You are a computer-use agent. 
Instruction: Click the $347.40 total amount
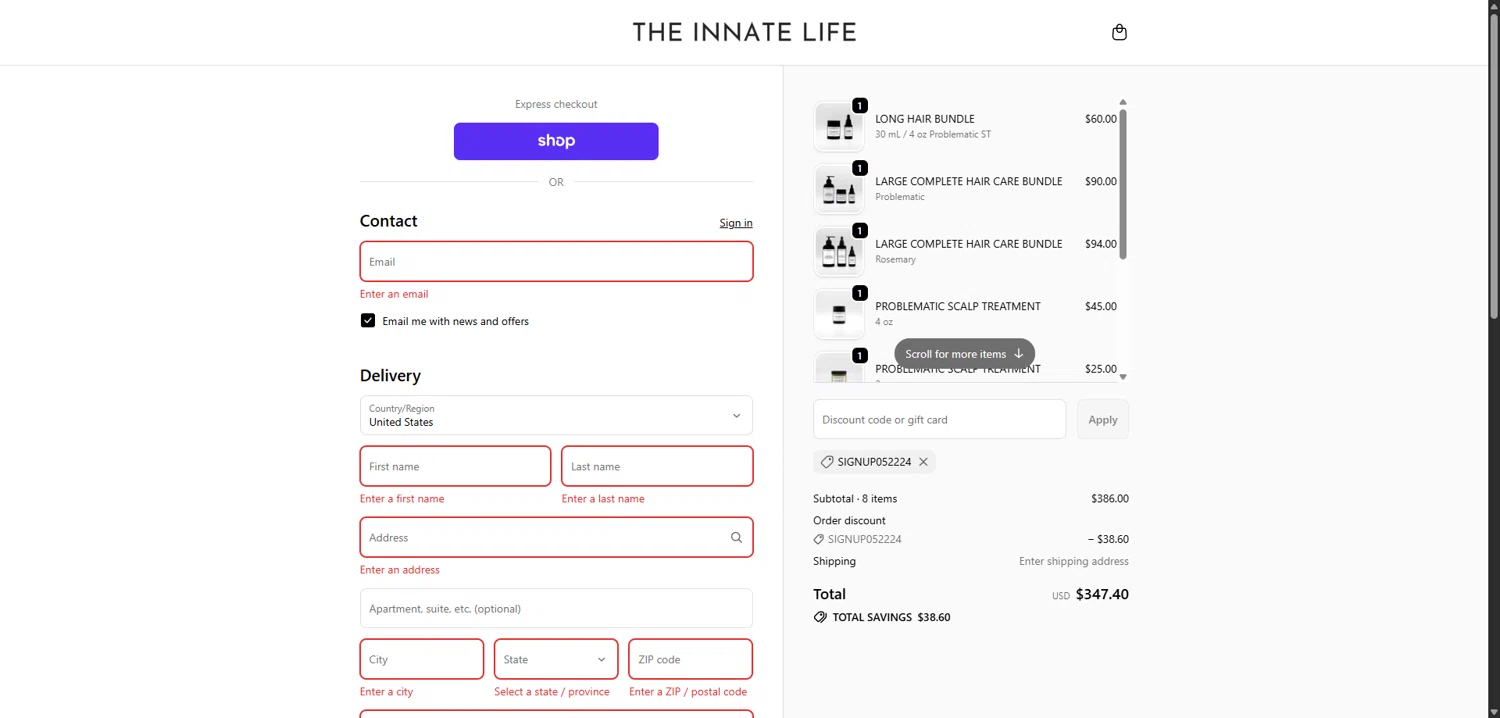click(1102, 594)
